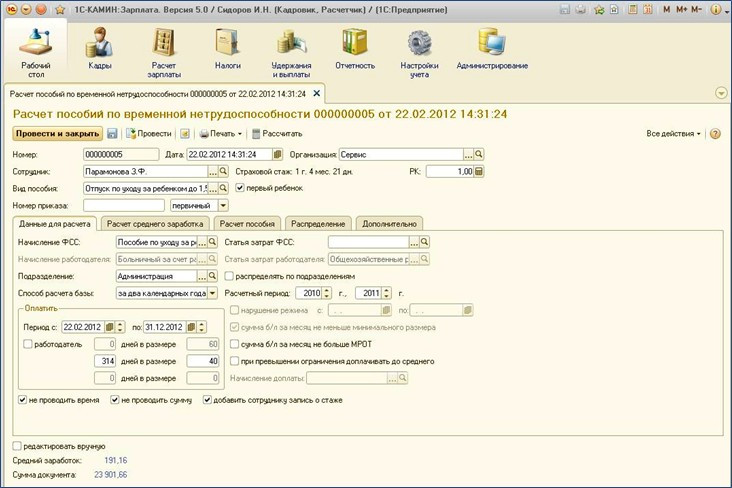Open the Все действия menu
This screenshot has width=732, height=488.
[x=673, y=133]
